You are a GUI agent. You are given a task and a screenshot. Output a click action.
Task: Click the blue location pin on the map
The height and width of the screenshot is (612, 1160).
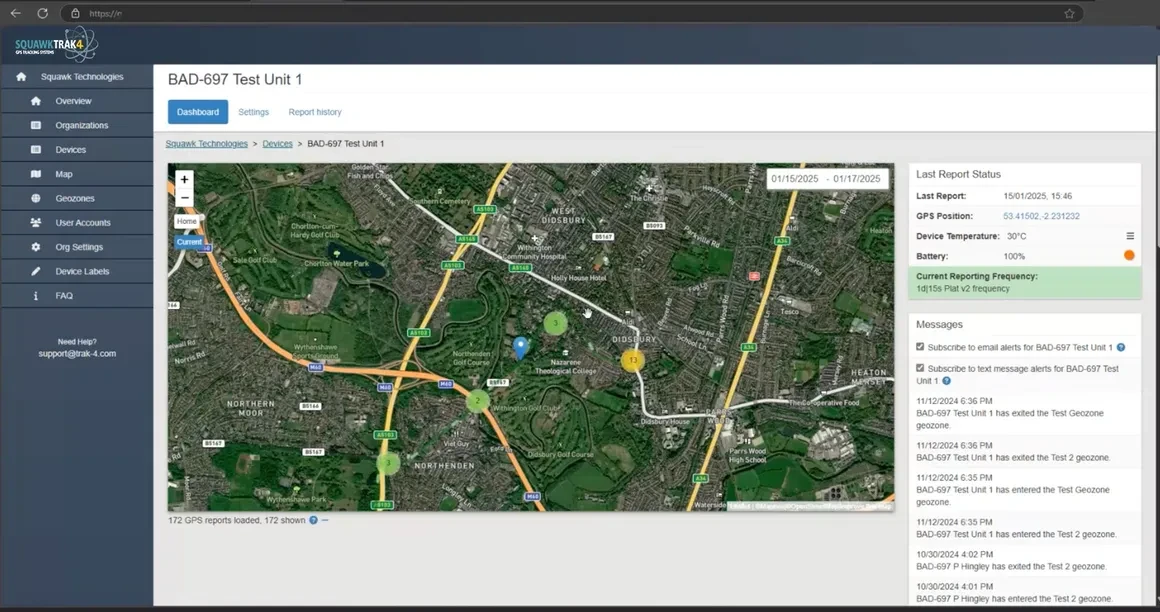[x=521, y=348]
